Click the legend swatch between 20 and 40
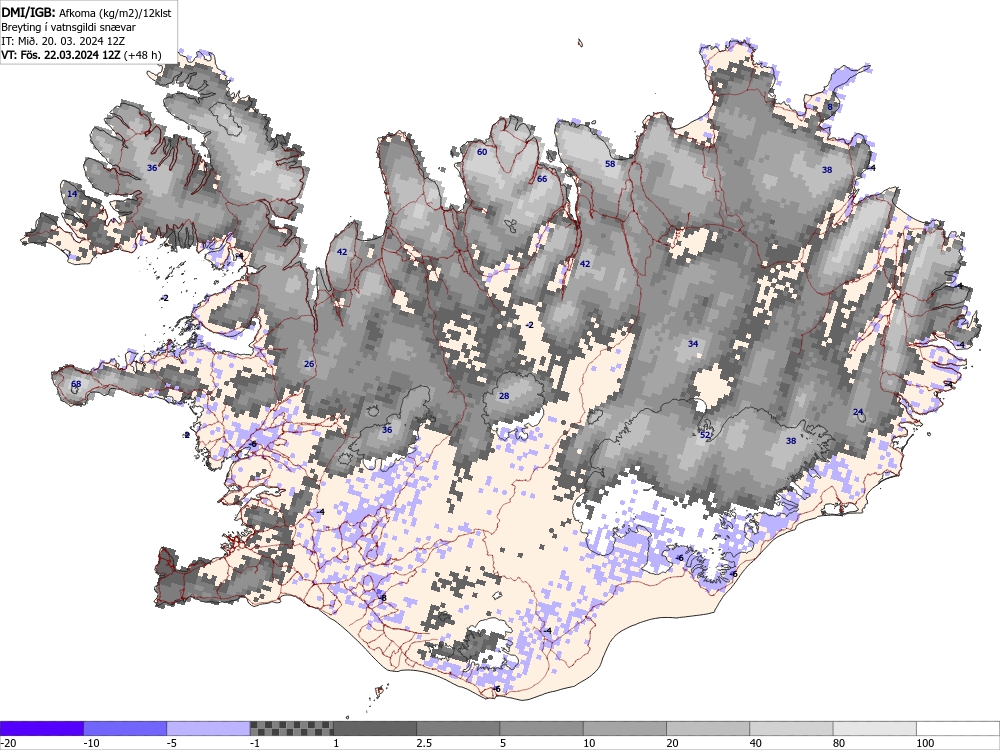The image size is (1000, 750). 708,728
